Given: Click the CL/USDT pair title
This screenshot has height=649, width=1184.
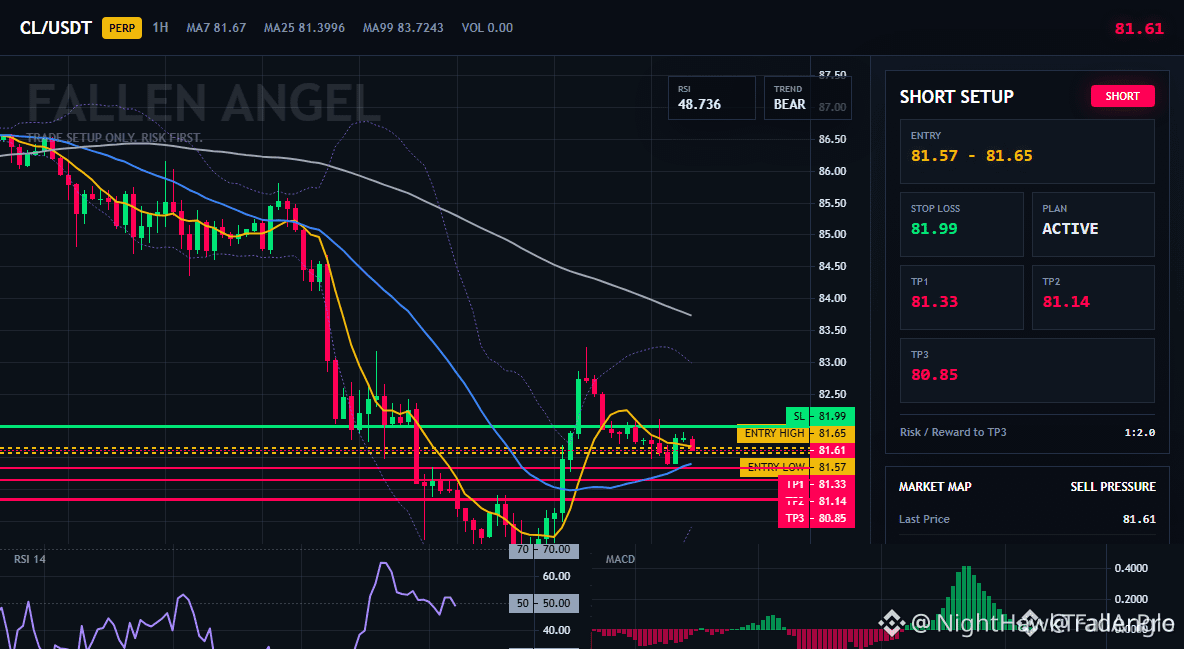Looking at the screenshot, I should pos(56,28).
